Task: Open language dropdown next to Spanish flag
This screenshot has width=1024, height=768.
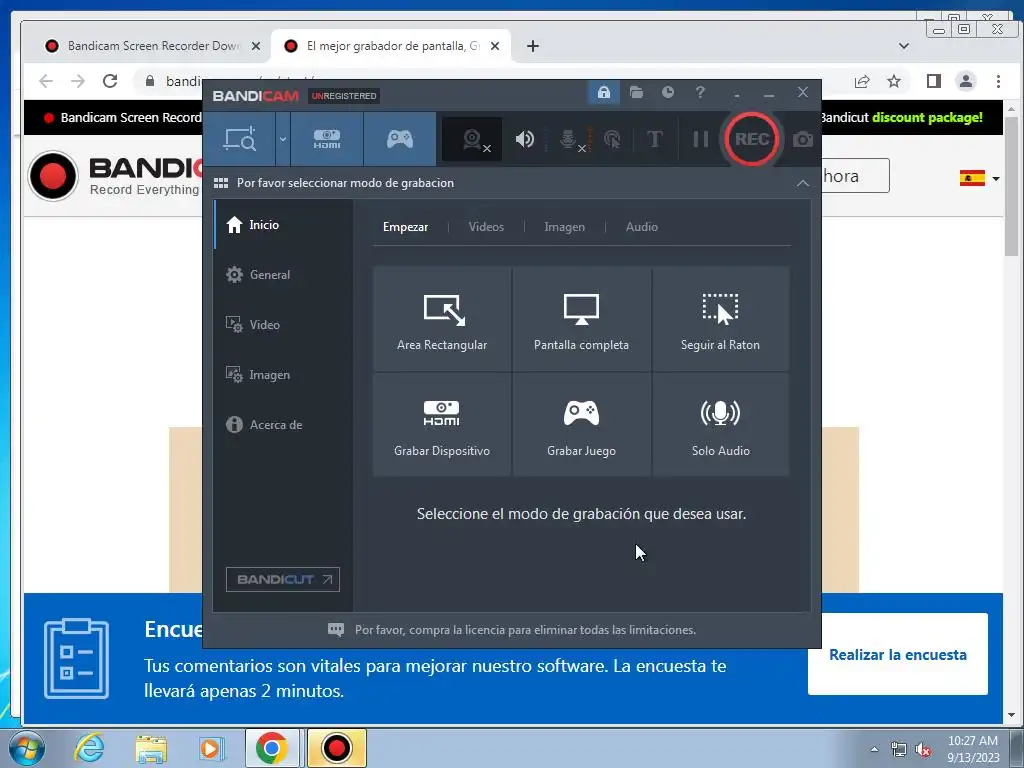Action: click(995, 178)
